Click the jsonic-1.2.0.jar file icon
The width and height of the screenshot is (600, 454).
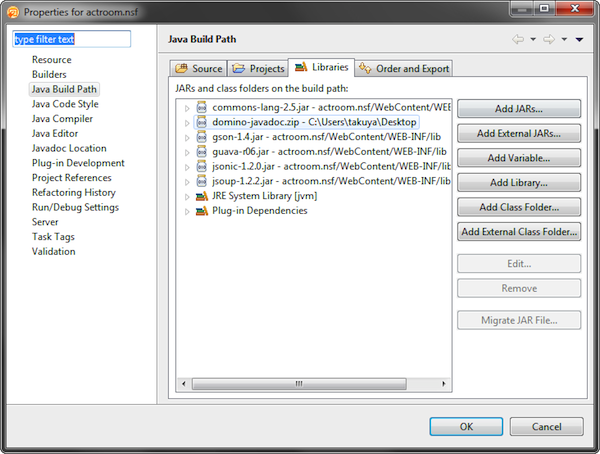point(202,166)
